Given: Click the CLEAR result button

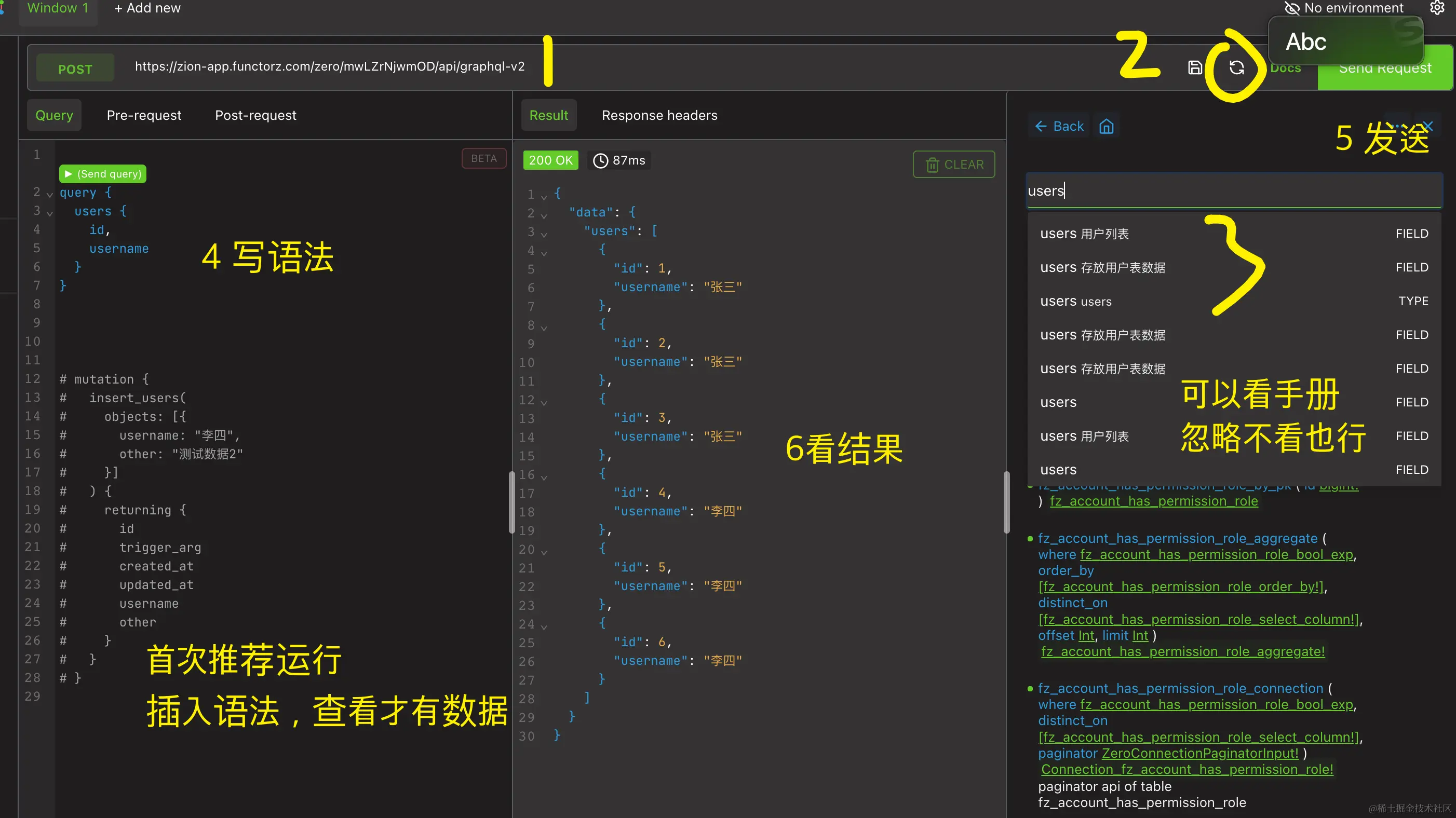Looking at the screenshot, I should coord(954,165).
